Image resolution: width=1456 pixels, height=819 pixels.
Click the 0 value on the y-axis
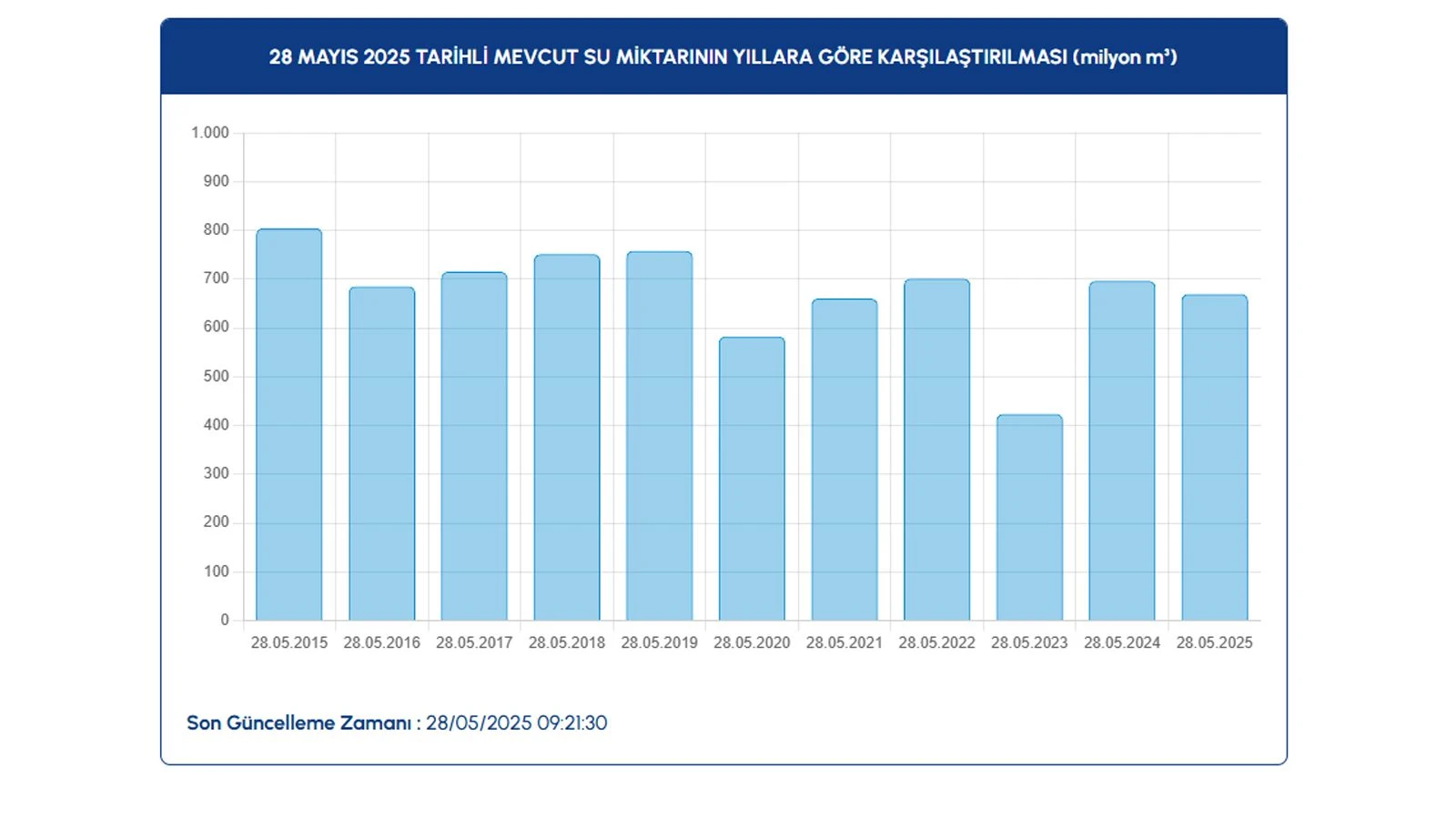coord(225,620)
